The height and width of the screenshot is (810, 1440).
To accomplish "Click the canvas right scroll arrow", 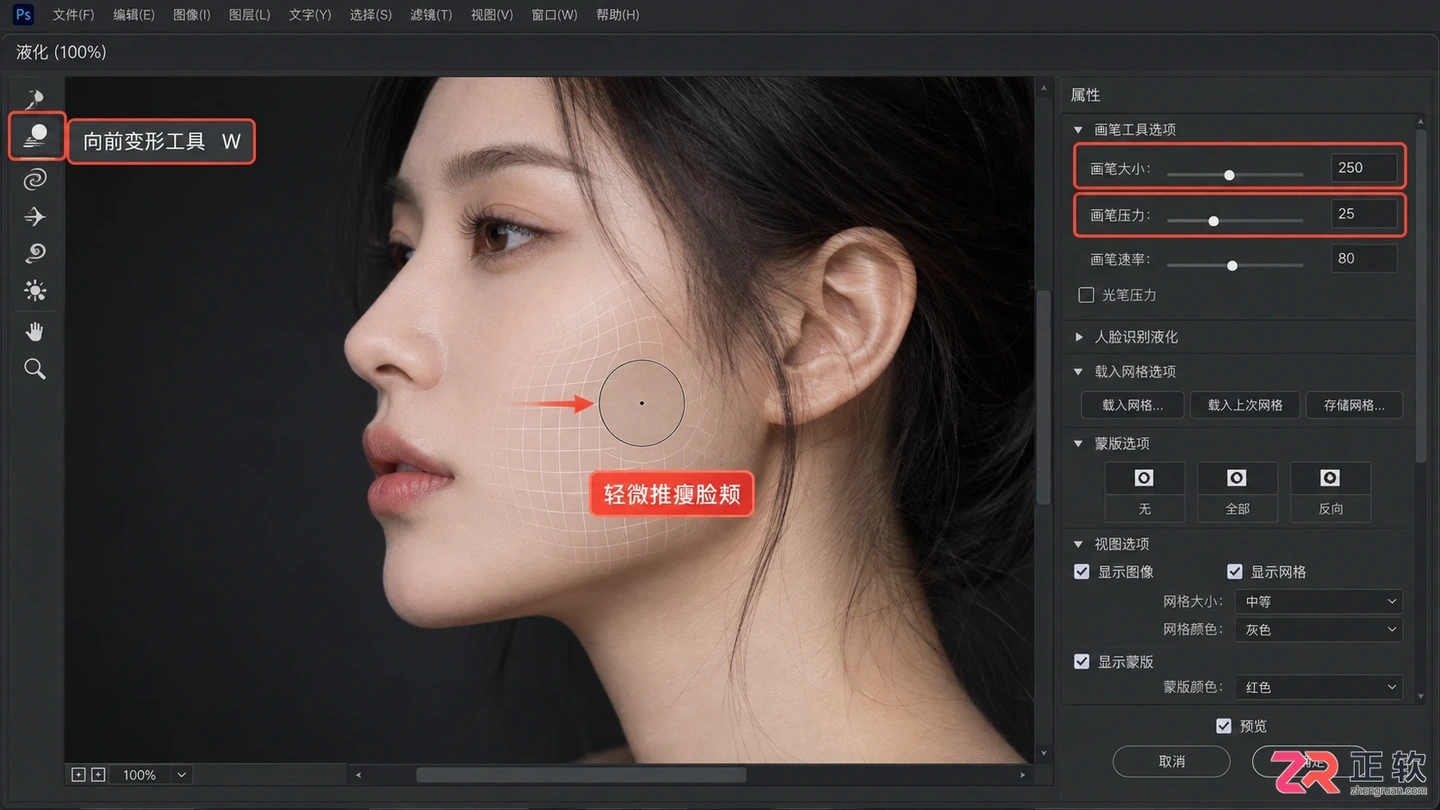I will [x=1022, y=775].
